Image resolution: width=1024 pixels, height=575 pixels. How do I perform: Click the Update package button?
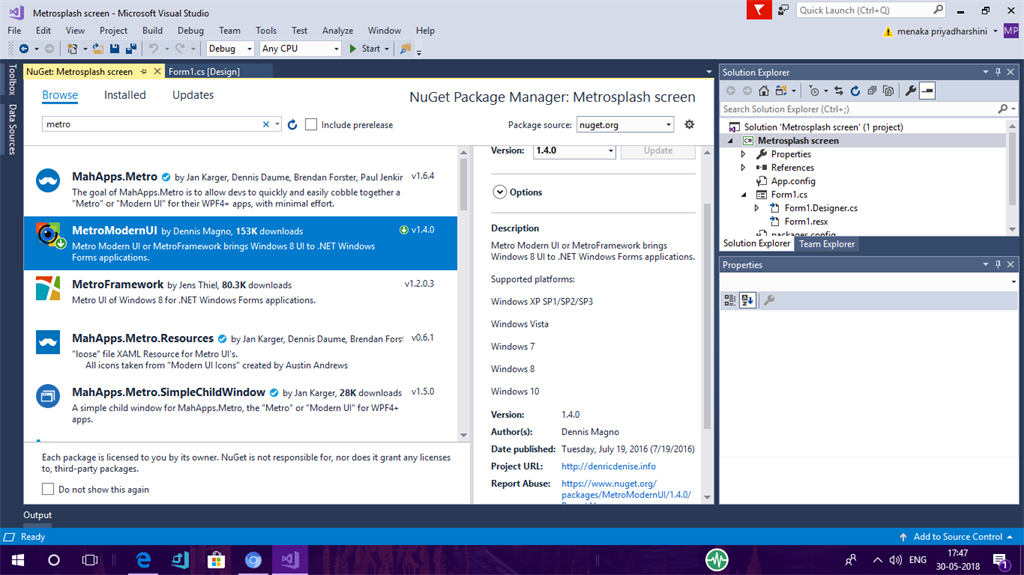pos(658,150)
